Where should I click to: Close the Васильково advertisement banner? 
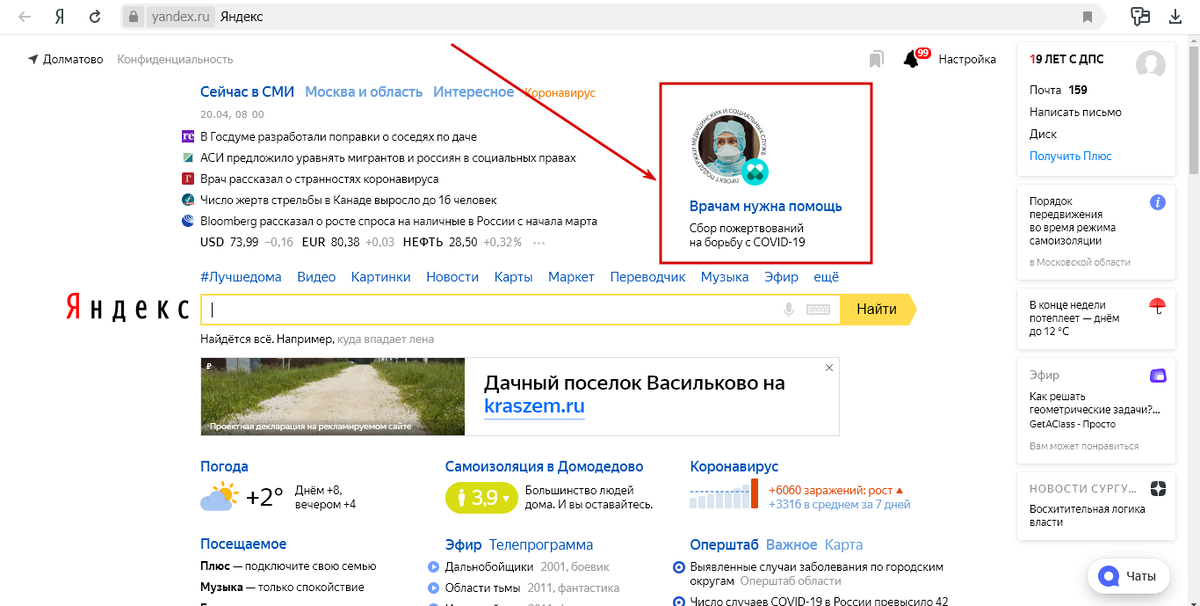[829, 368]
